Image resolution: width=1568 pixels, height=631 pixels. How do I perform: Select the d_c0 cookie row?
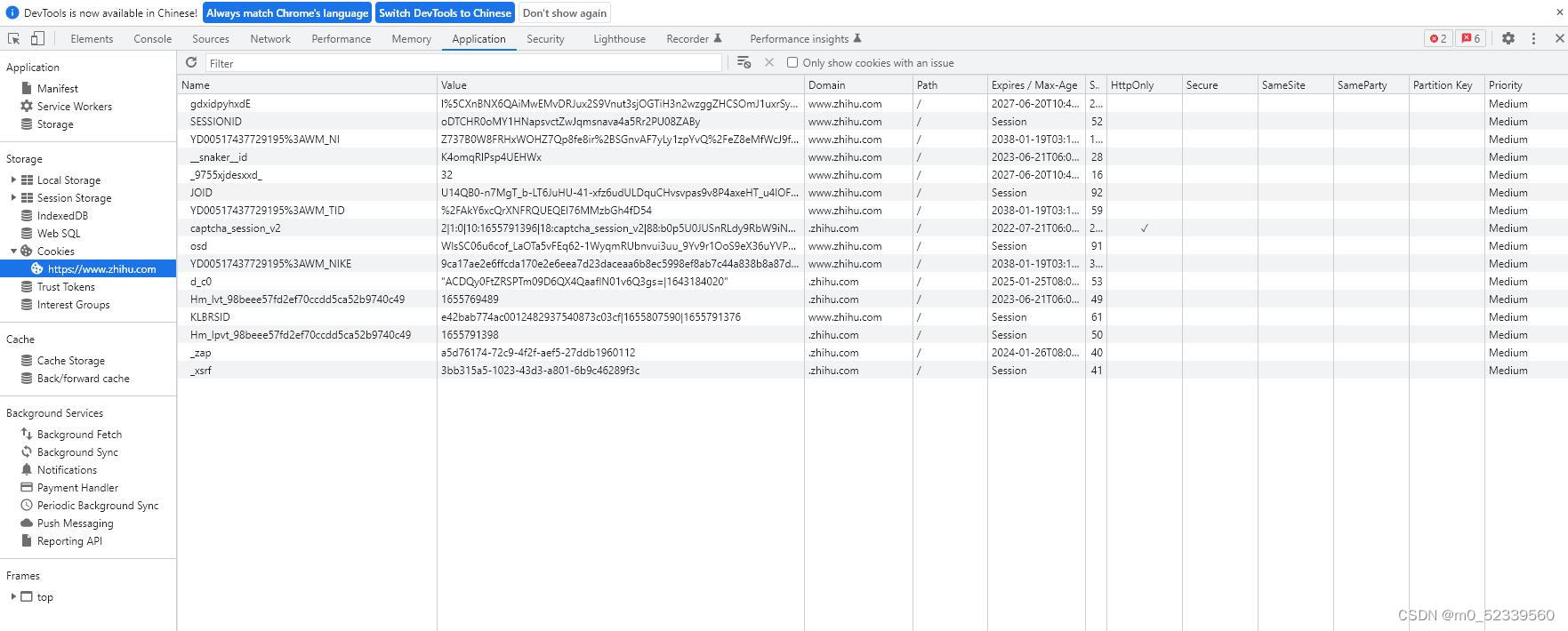pyautogui.click(x=872, y=281)
